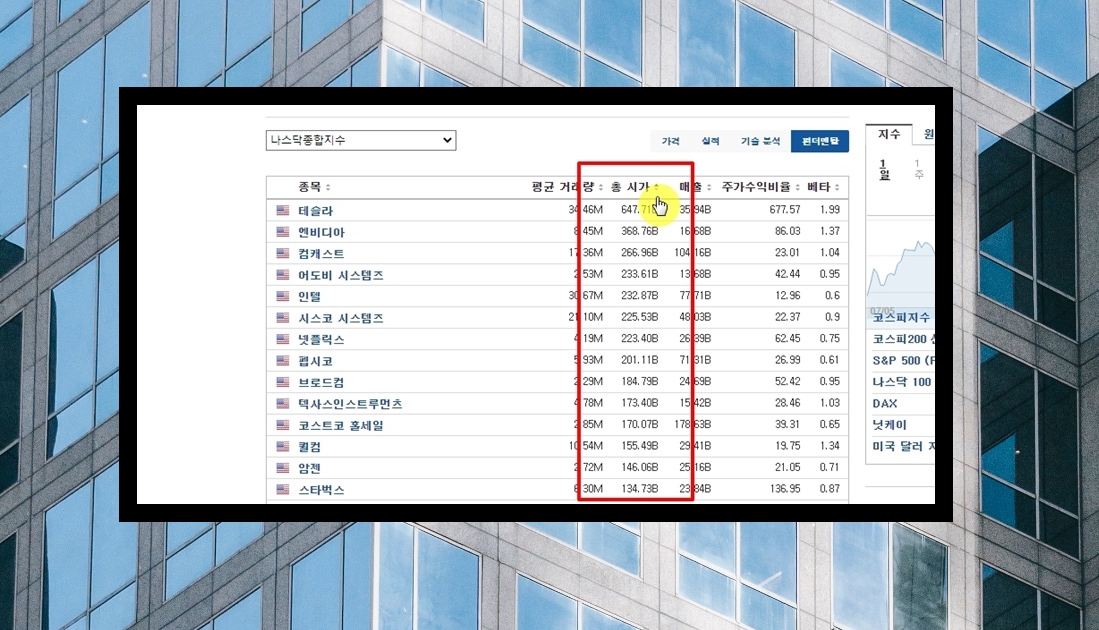1099x630 pixels.
Task: Click 엔비디아 market cap value 368.76B
Action: coord(639,231)
